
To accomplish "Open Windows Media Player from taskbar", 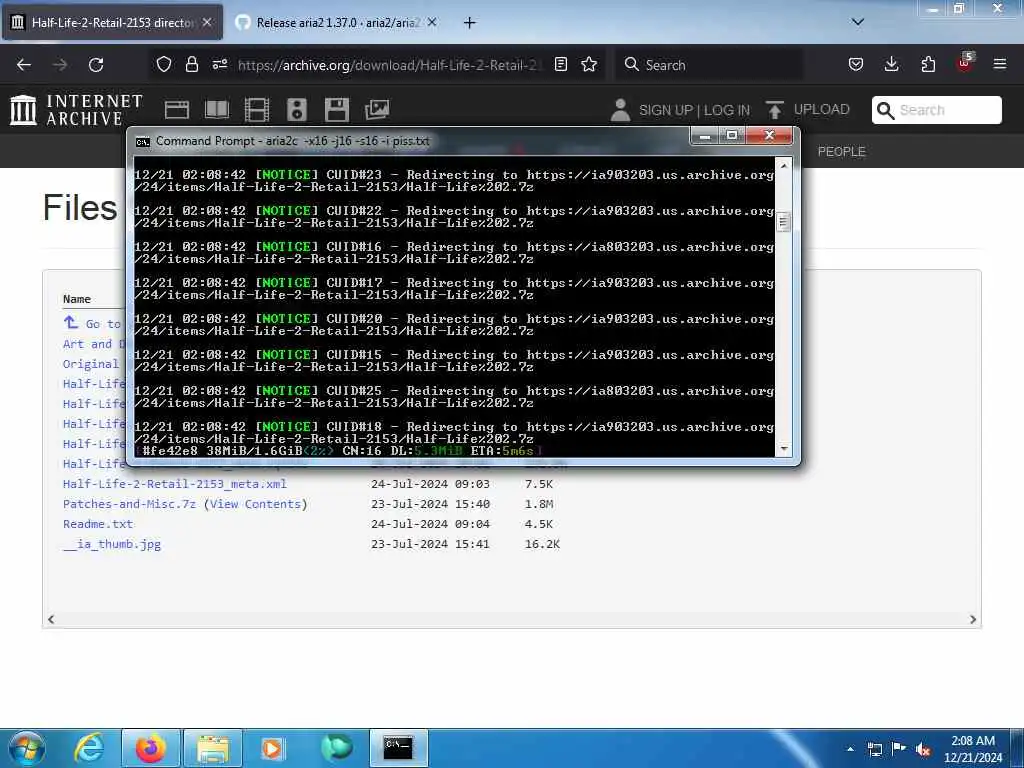I will point(271,748).
